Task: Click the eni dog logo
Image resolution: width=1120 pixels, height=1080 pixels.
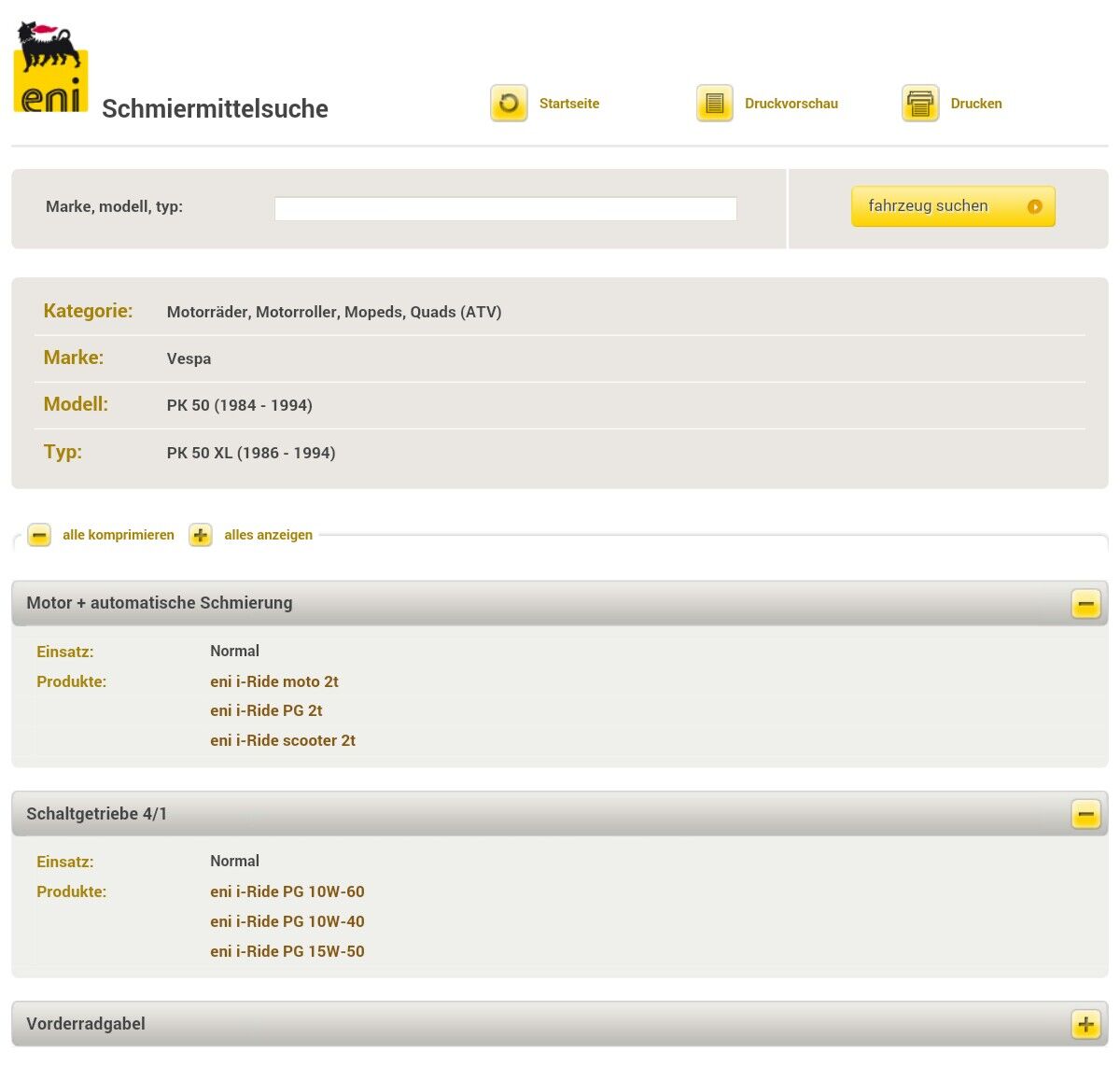Action: 51,67
